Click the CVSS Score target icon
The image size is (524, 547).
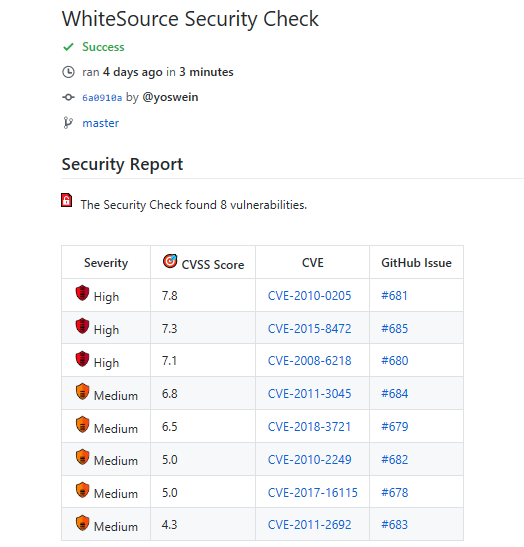pyautogui.click(x=170, y=261)
